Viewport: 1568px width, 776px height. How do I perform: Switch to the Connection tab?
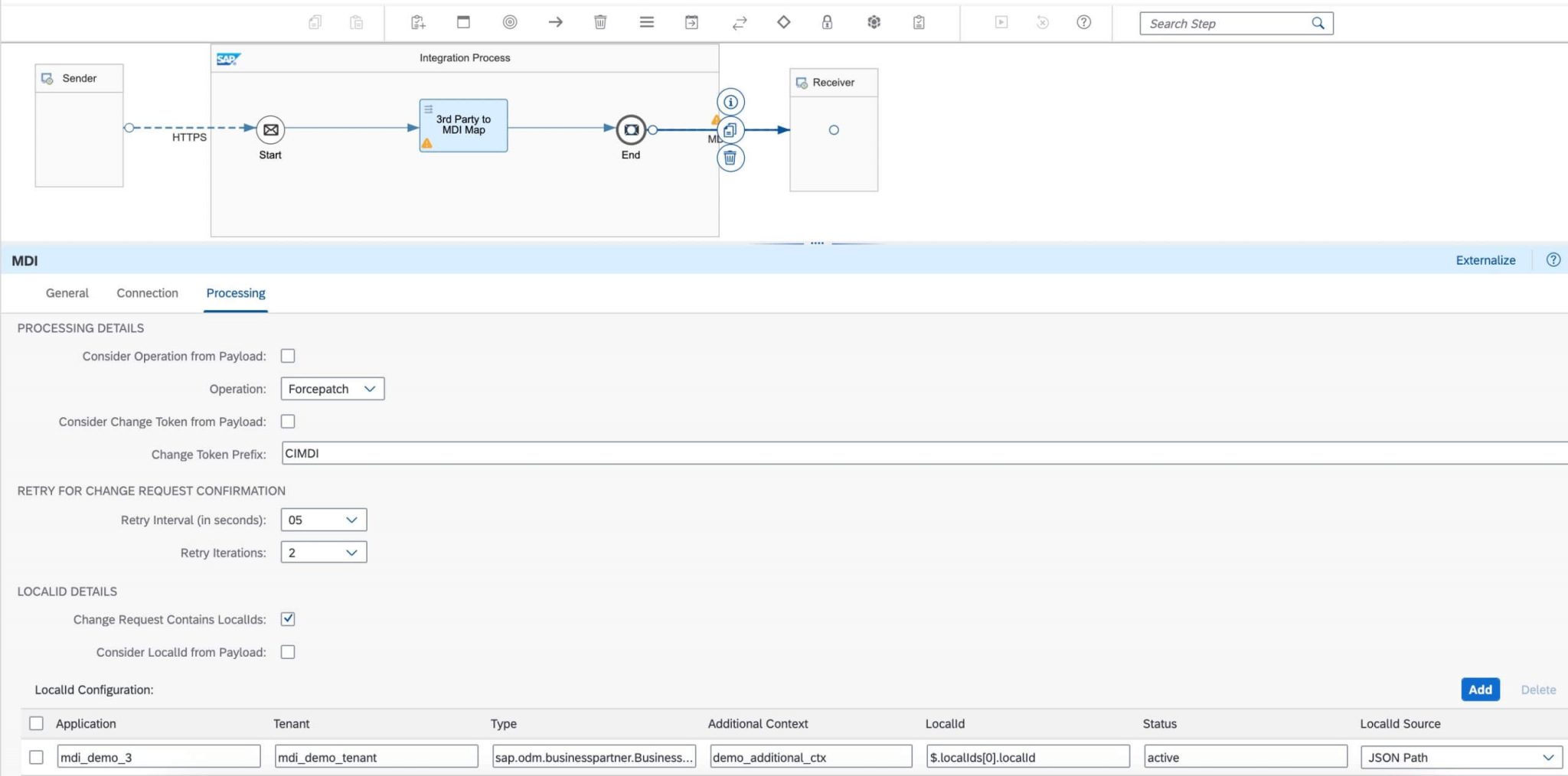tap(147, 292)
